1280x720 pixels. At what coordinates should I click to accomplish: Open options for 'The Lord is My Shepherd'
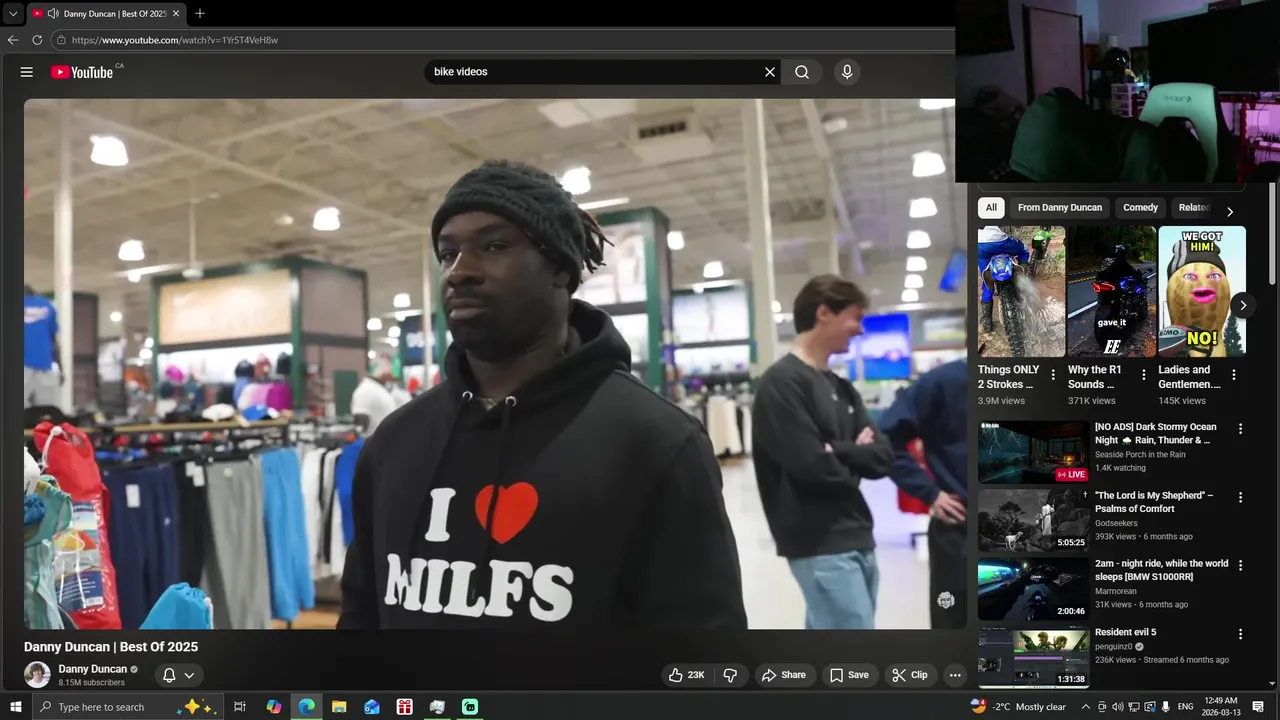click(x=1241, y=497)
